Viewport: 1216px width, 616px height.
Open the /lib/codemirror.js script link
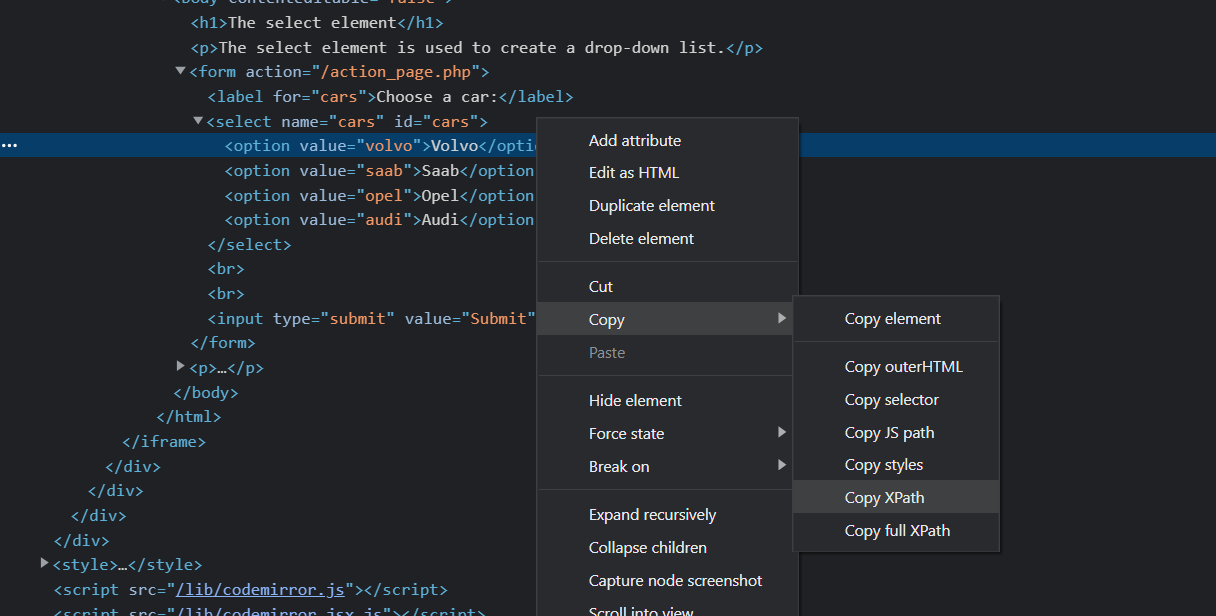point(261,590)
